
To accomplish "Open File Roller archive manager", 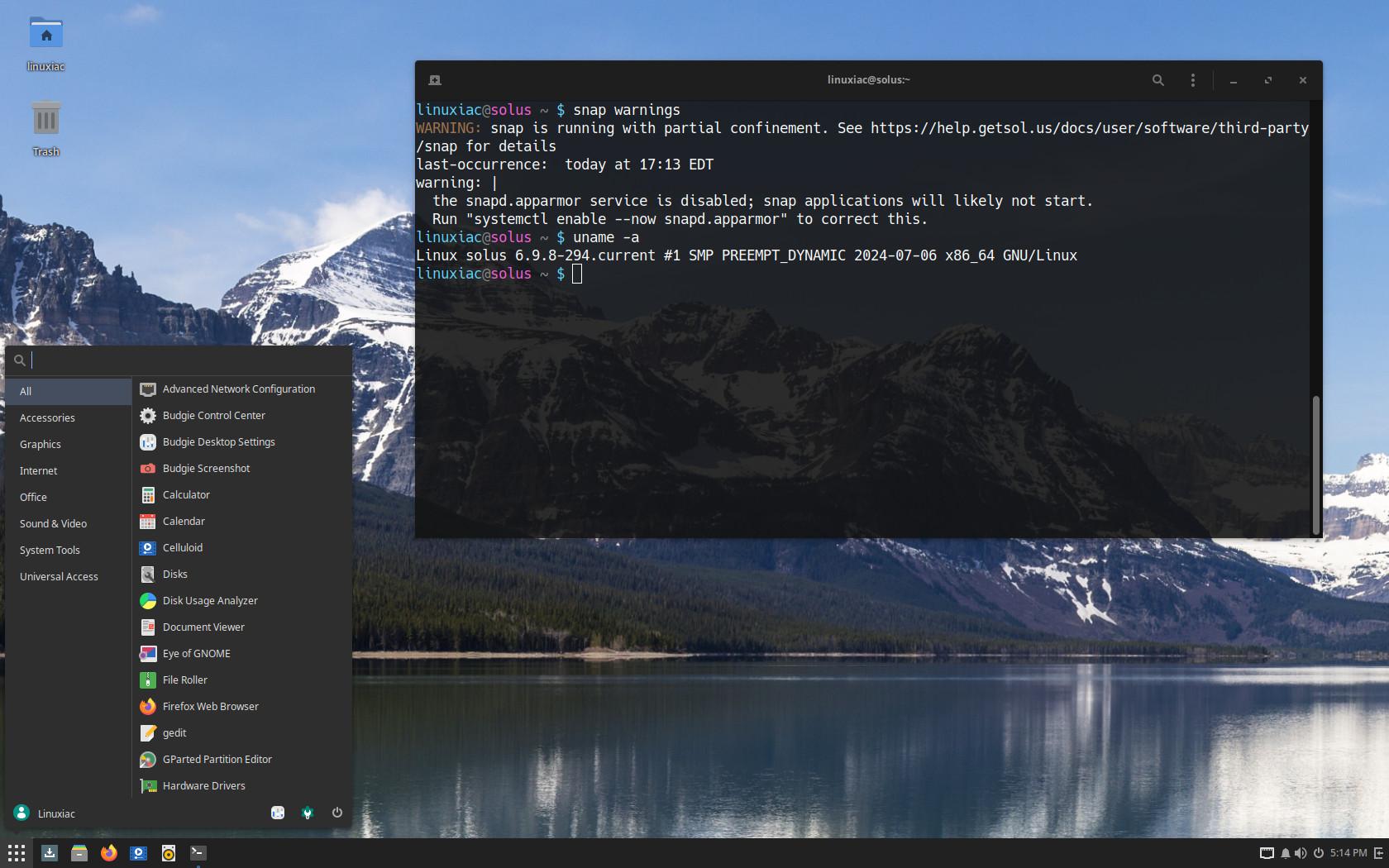I will (242, 680).
